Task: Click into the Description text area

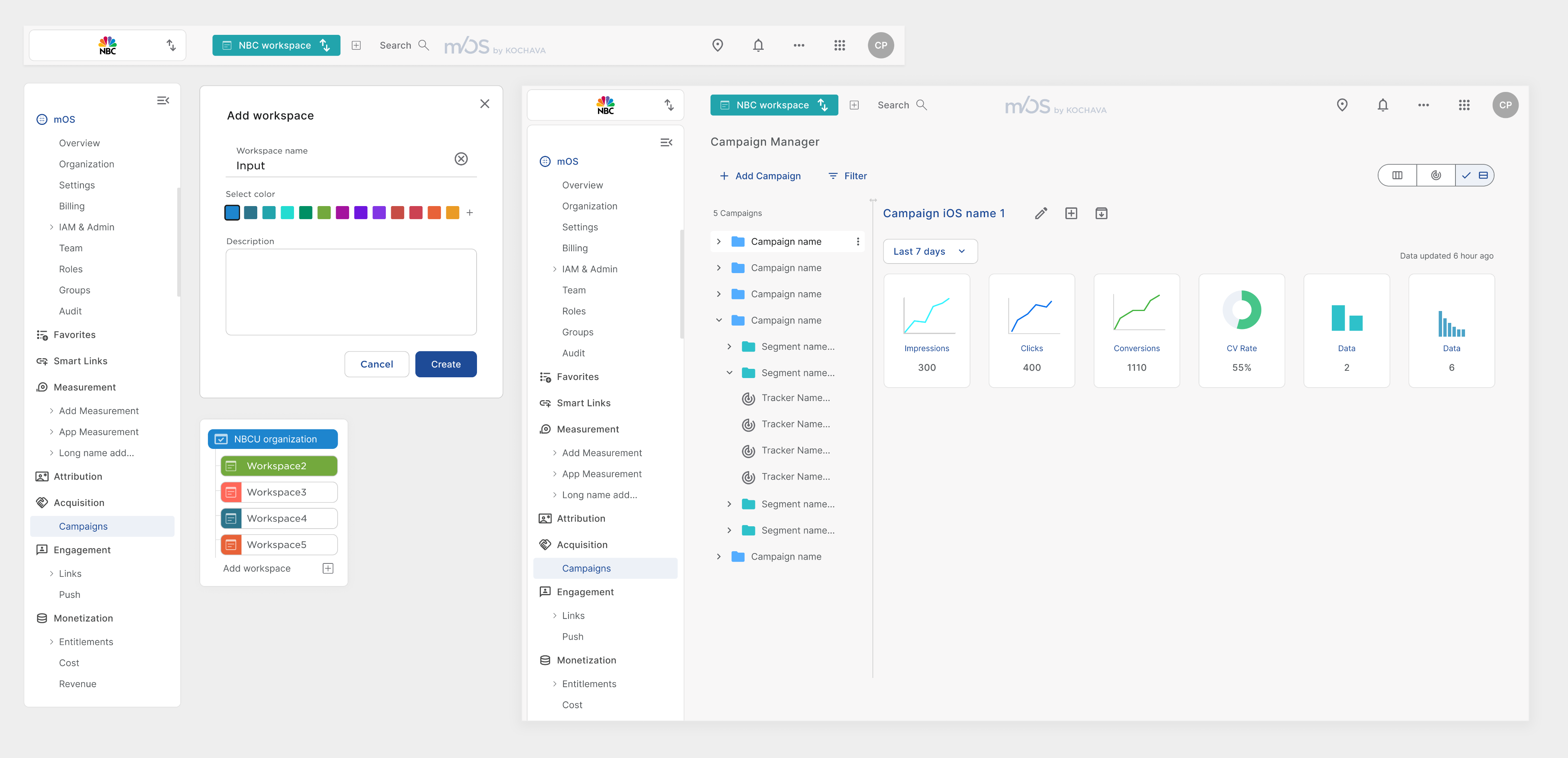Action: tap(351, 291)
